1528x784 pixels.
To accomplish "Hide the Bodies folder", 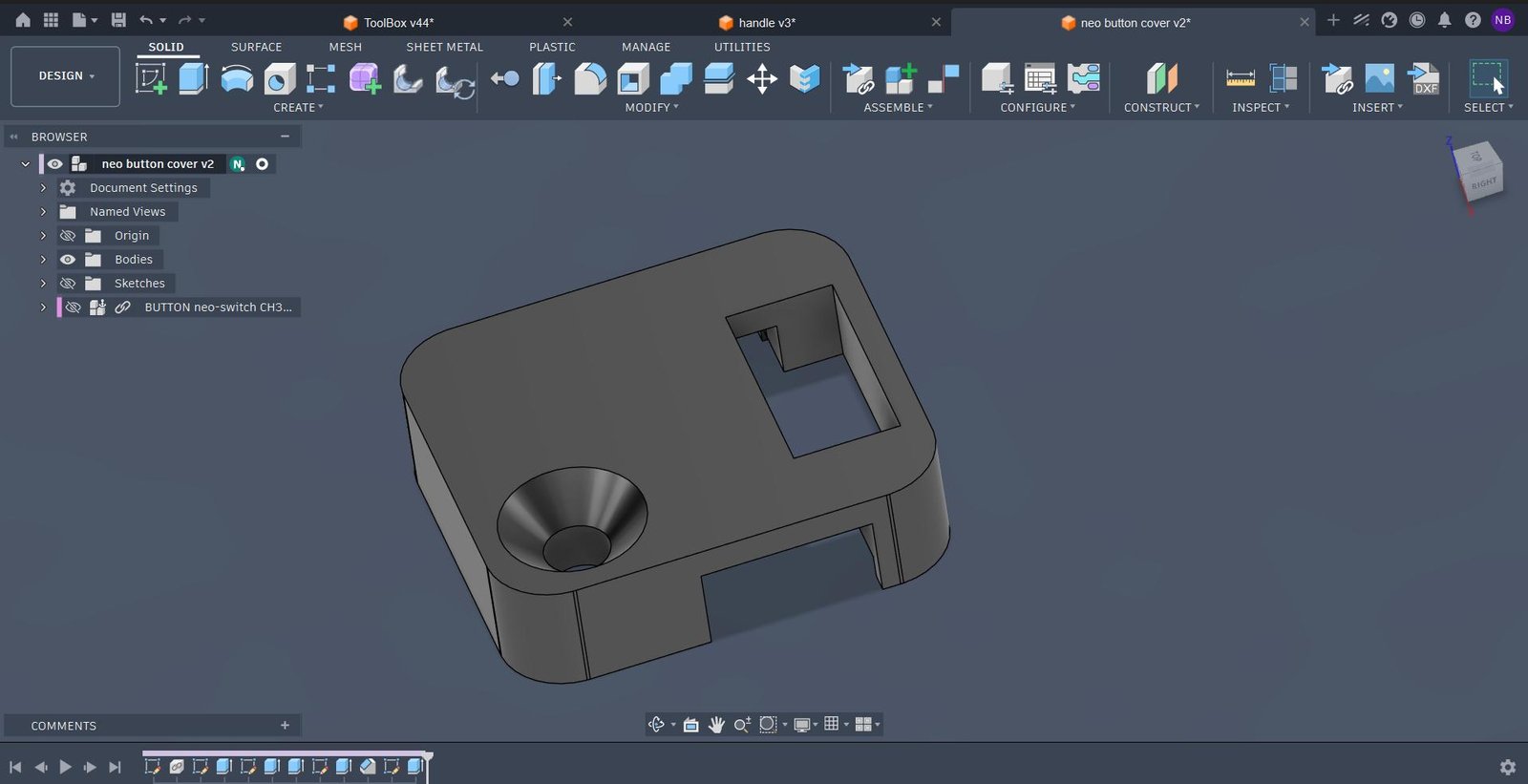I will [x=68, y=260].
